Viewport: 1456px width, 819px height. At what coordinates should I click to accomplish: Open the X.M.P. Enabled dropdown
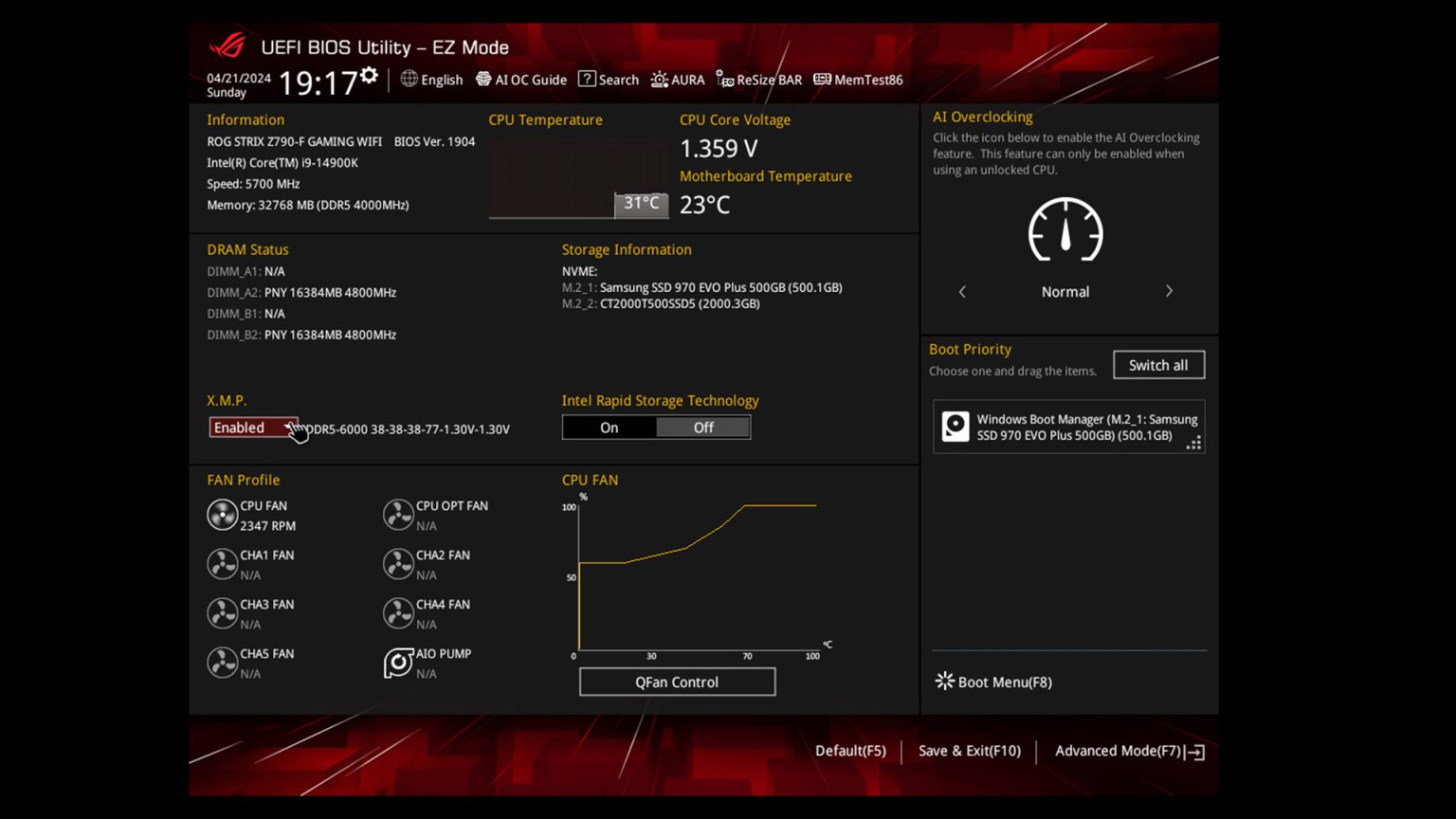253,428
